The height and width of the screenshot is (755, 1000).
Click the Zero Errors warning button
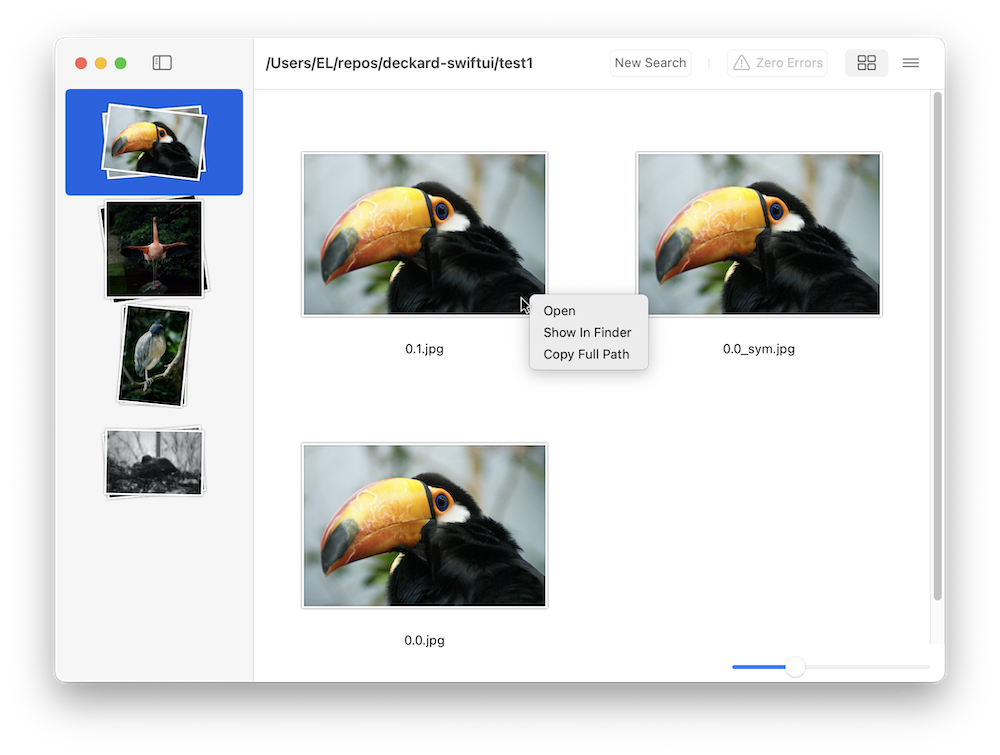777,62
